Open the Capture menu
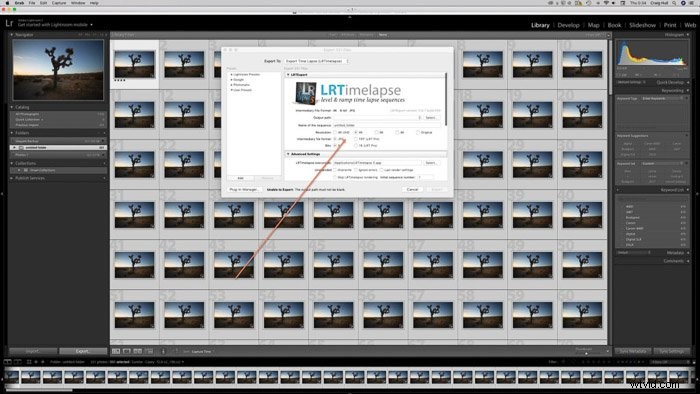The image size is (700, 394). (x=58, y=3)
